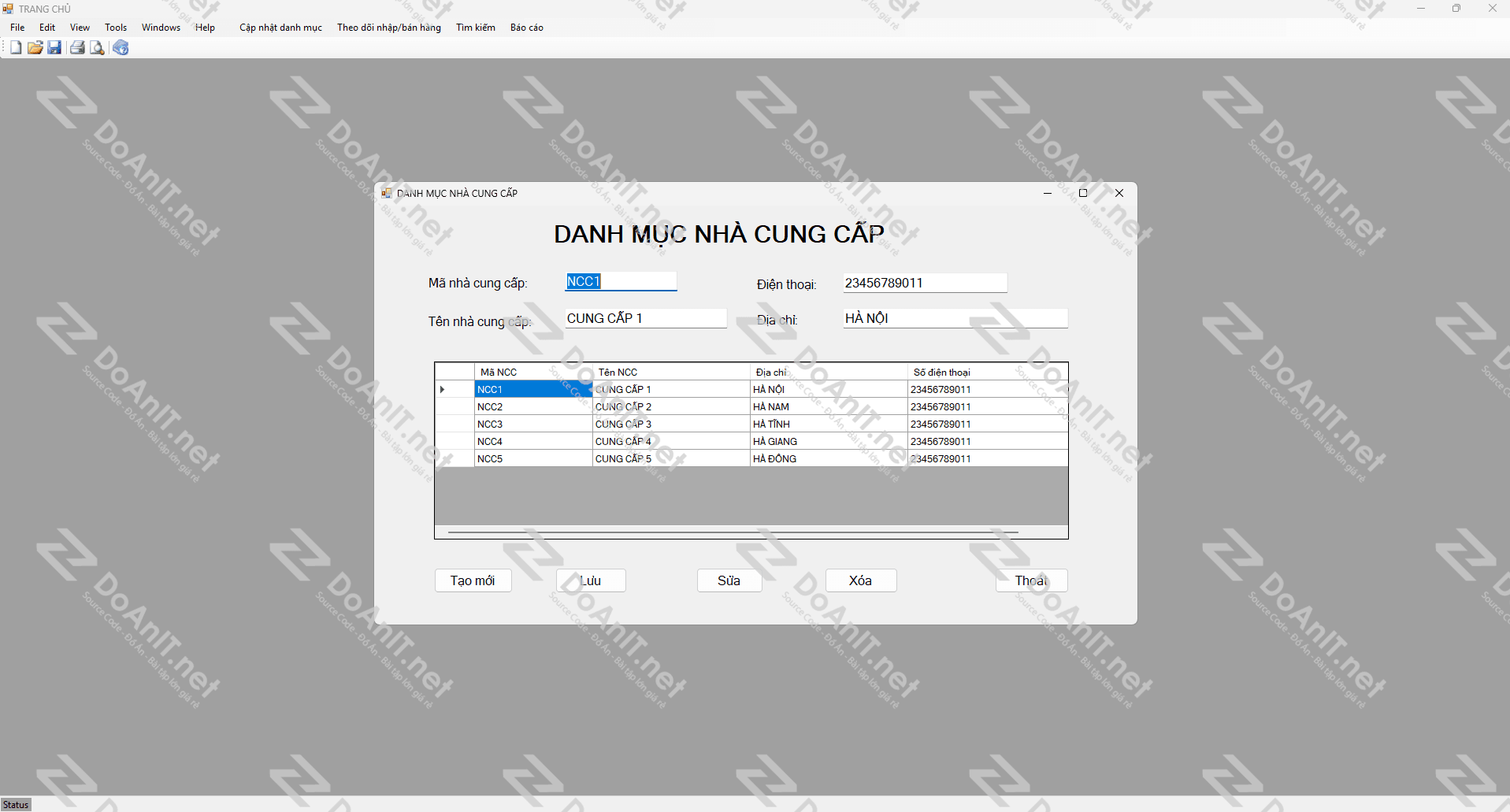Image resolution: width=1510 pixels, height=812 pixels.
Task: Click the New document toolbar icon
Action: pos(16,48)
